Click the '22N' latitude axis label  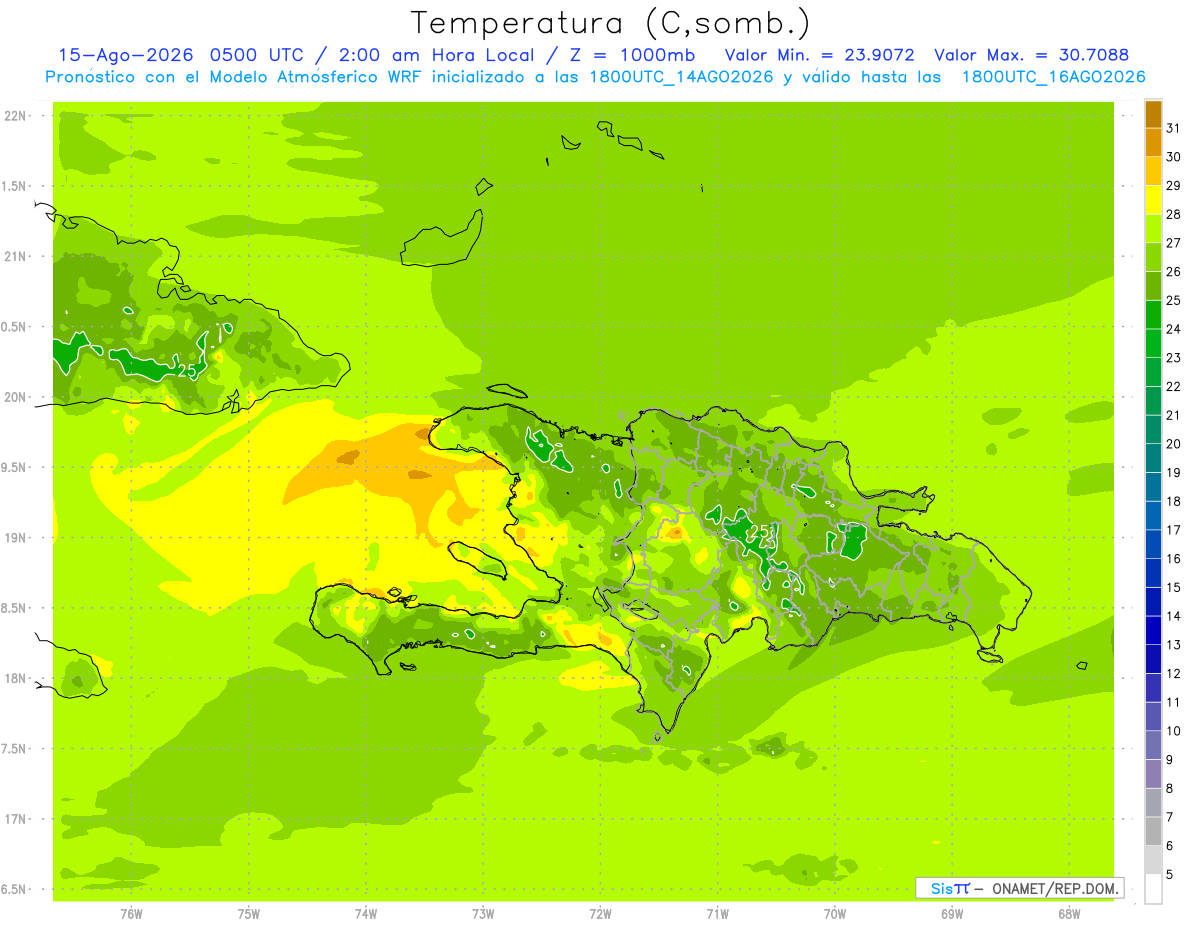(15, 116)
